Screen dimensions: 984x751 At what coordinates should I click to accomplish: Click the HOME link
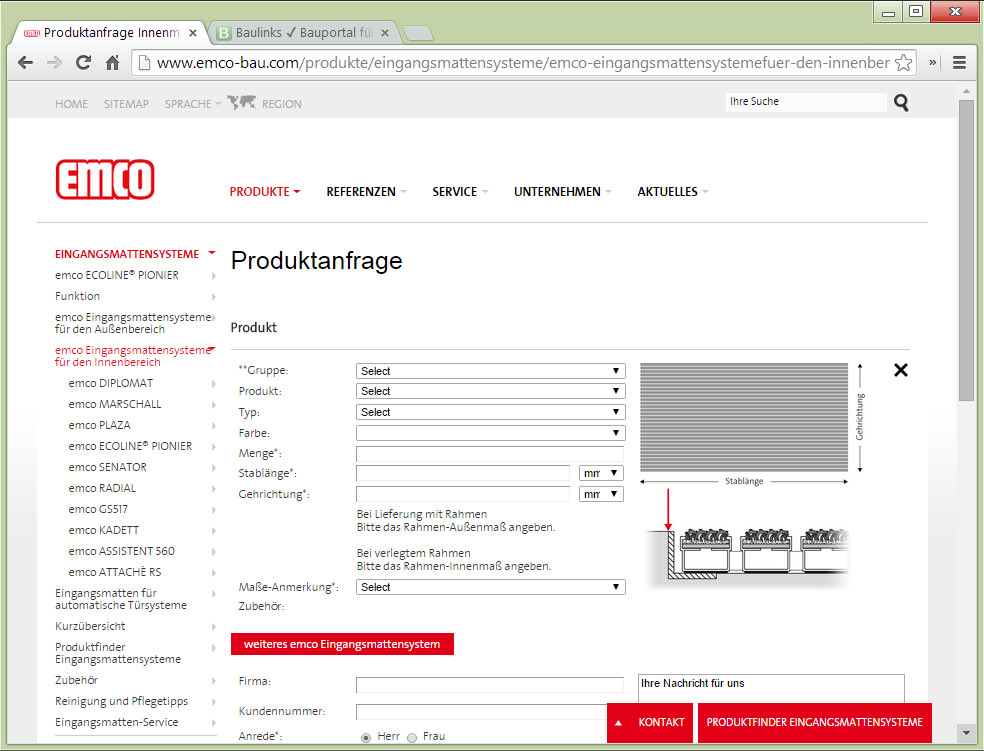[71, 104]
